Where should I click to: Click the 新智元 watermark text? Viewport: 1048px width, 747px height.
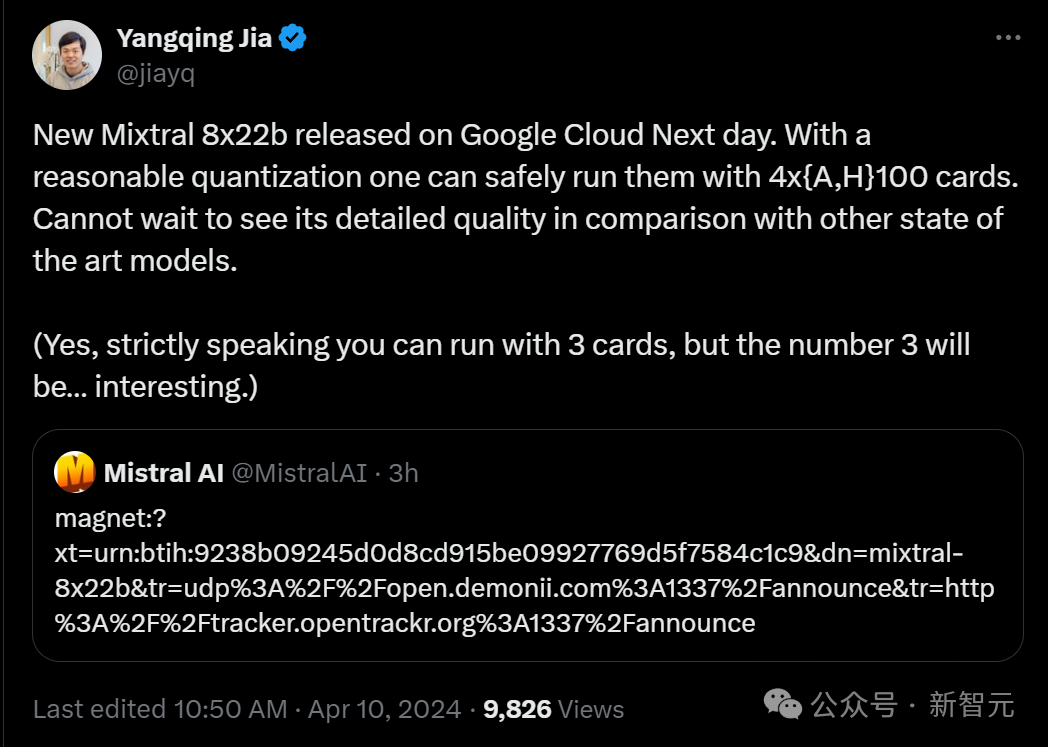tap(972, 705)
